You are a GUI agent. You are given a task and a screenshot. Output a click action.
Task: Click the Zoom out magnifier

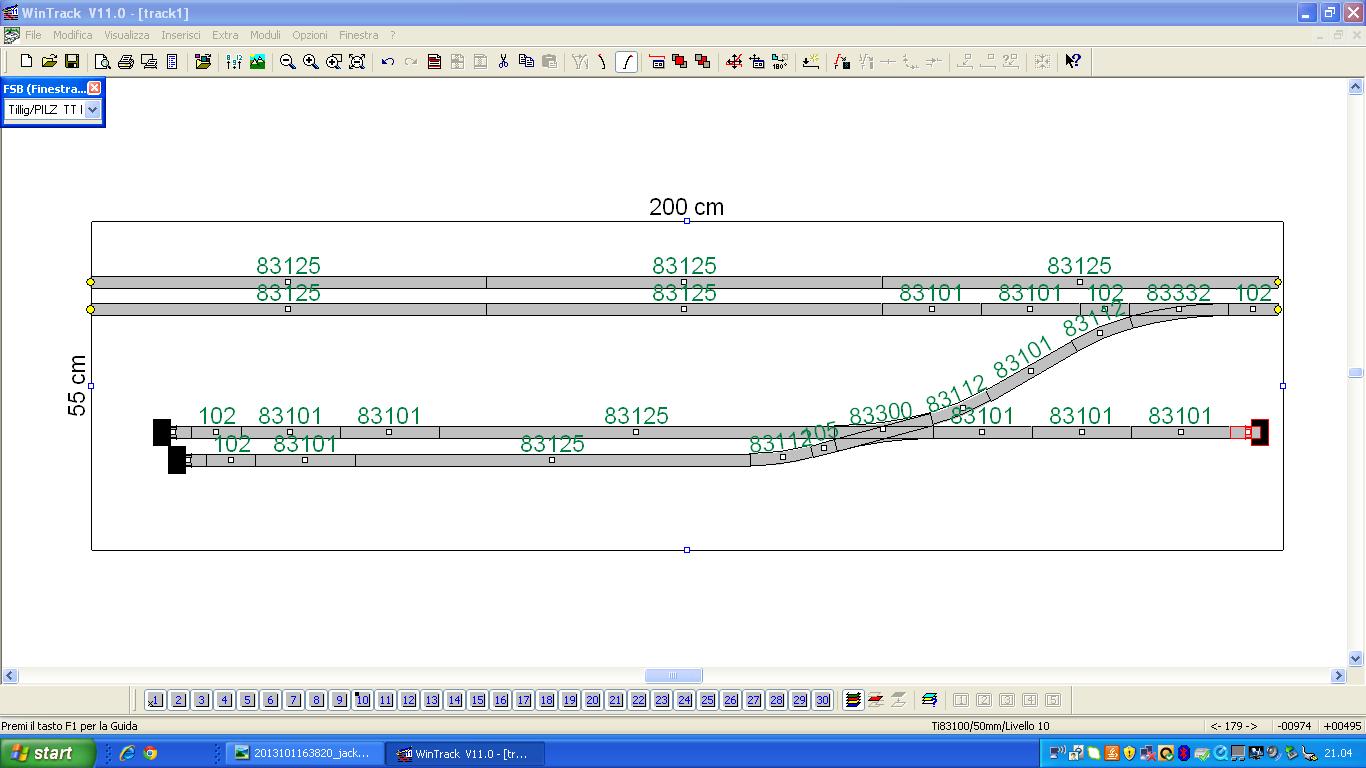[x=288, y=61]
